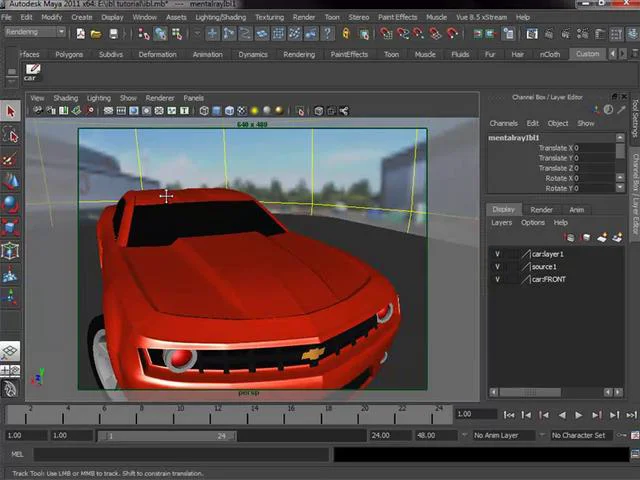The height and width of the screenshot is (480, 640).
Task: Select the carslayer1 layer
Action: [547, 254]
